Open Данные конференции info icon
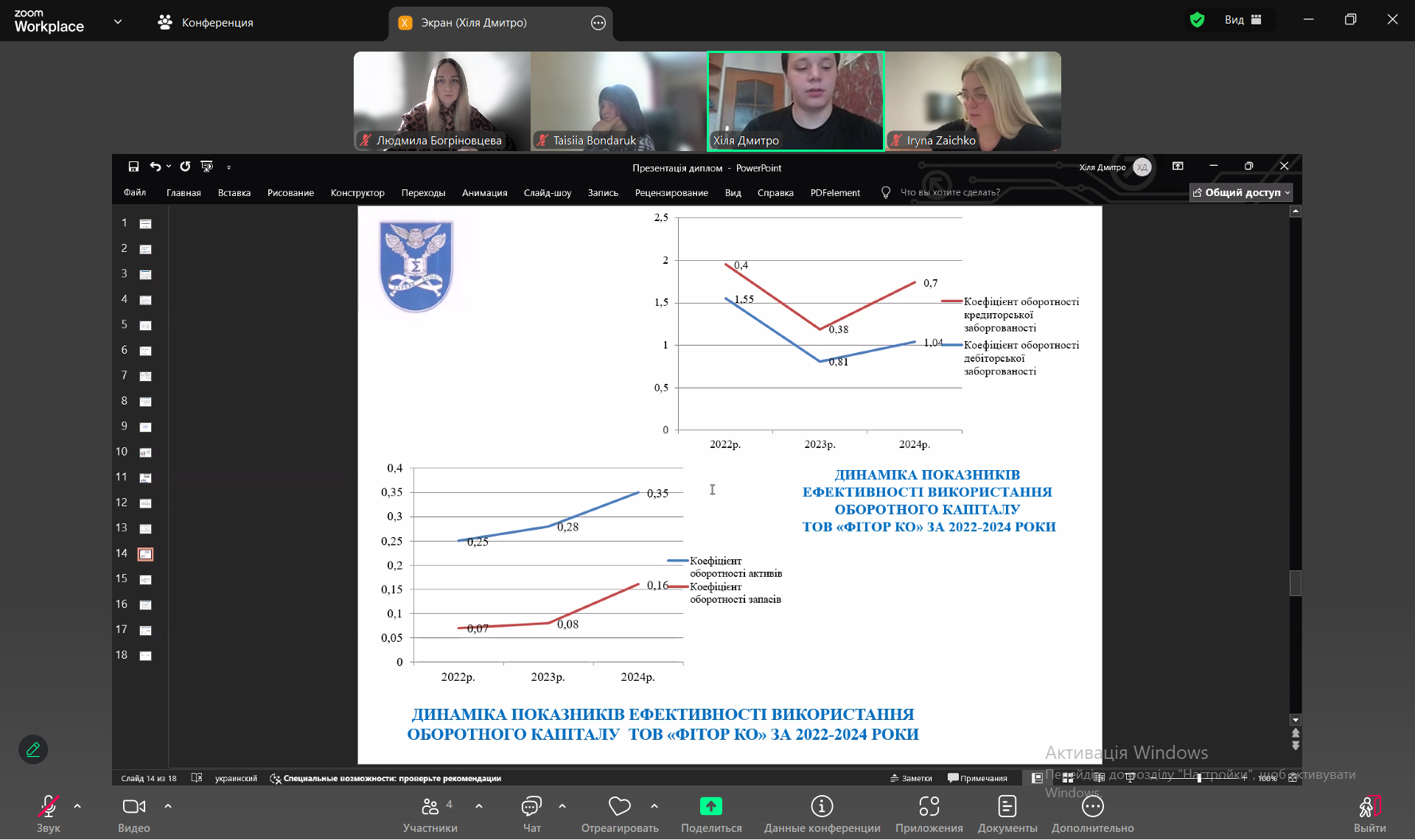 [x=822, y=807]
